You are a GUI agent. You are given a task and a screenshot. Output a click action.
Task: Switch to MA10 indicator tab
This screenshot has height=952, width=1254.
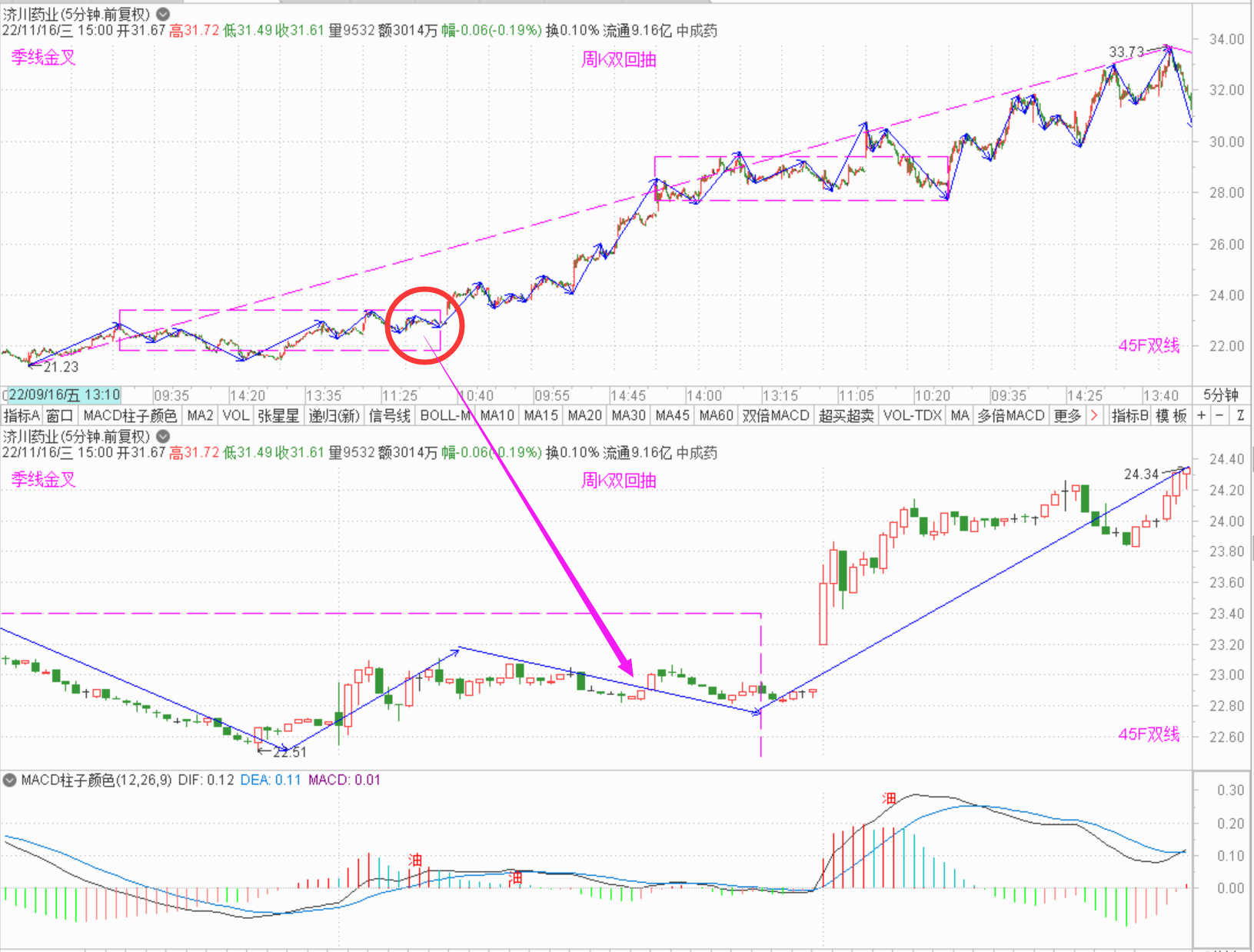point(497,416)
